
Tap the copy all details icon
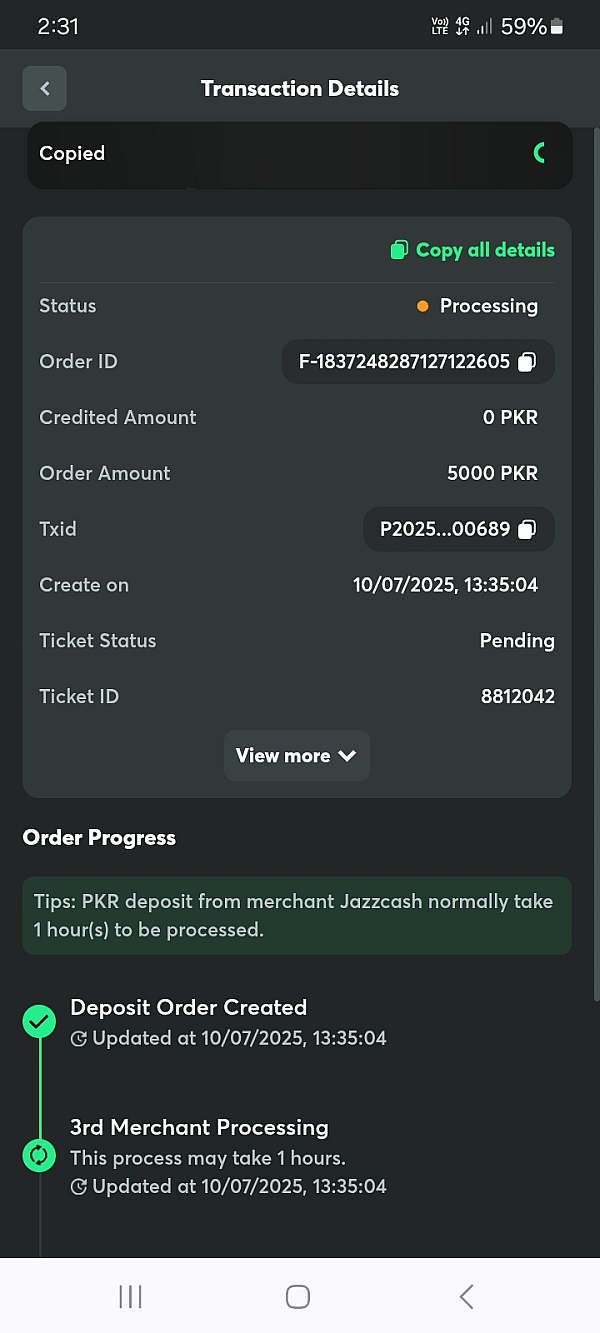[399, 250]
